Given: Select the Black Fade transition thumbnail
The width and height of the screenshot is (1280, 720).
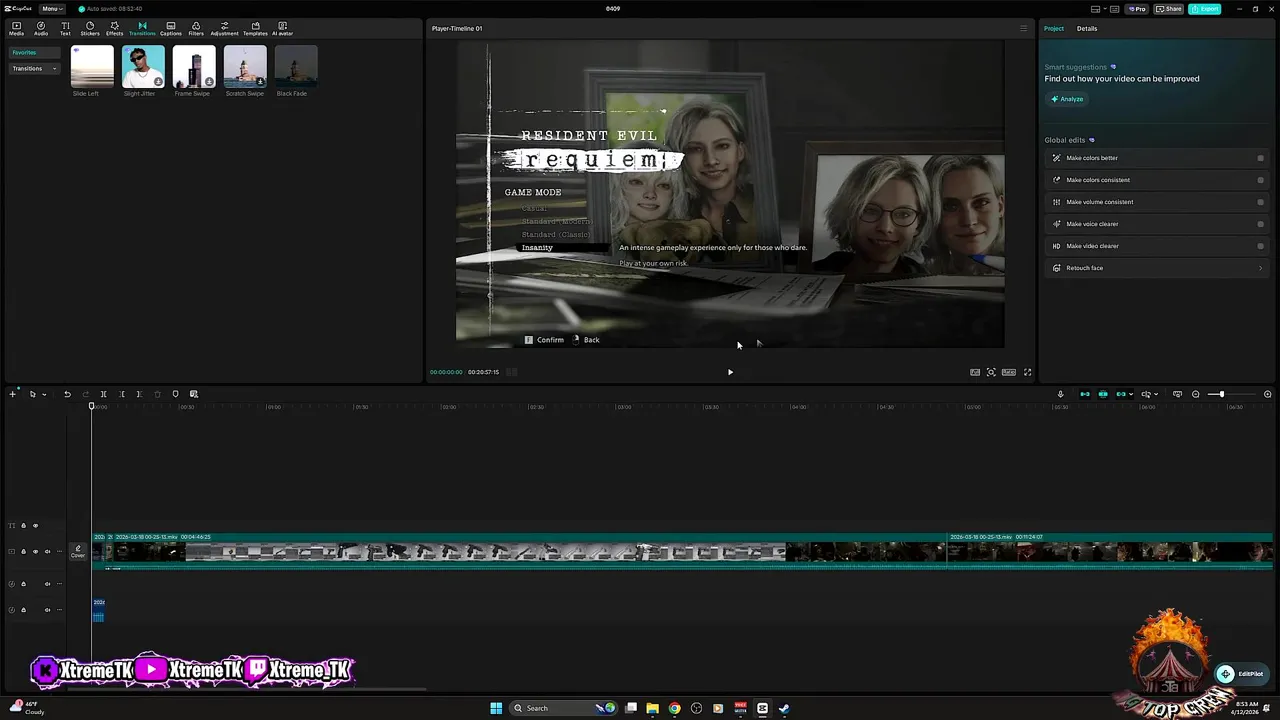Looking at the screenshot, I should pos(296,67).
